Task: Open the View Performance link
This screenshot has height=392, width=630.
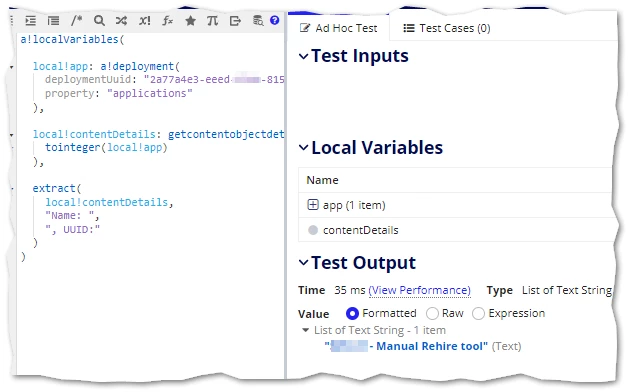Action: point(419,290)
